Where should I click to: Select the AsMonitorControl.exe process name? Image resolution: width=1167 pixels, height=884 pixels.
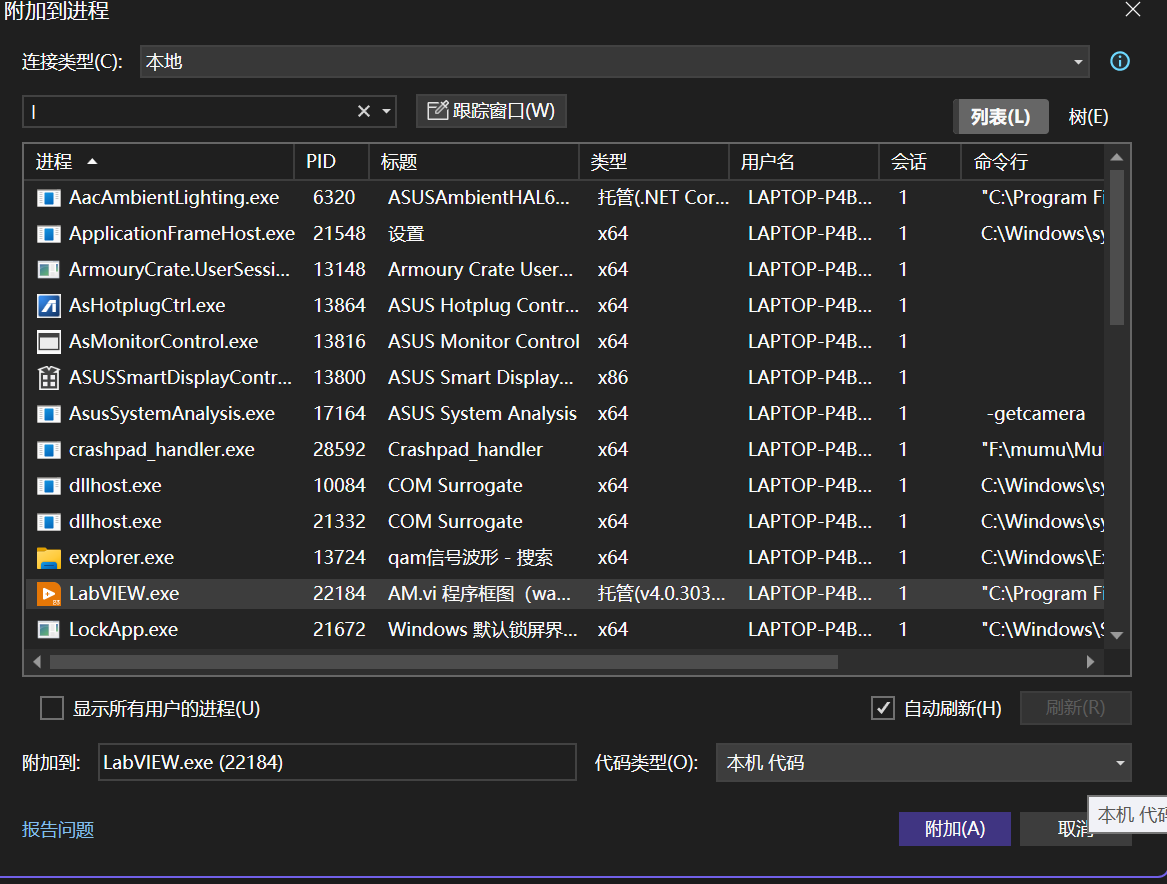164,342
